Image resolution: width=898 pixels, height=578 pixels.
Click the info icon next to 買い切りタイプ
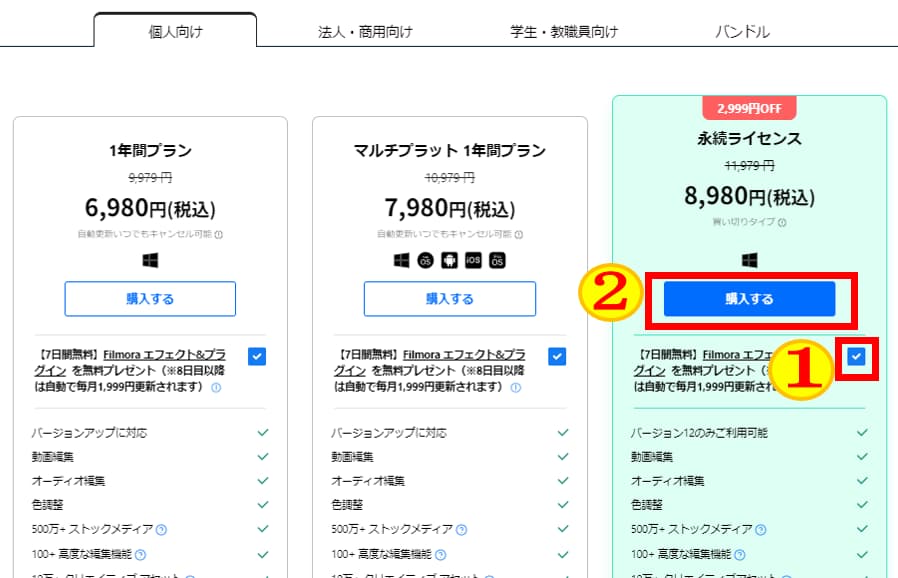(x=782, y=222)
